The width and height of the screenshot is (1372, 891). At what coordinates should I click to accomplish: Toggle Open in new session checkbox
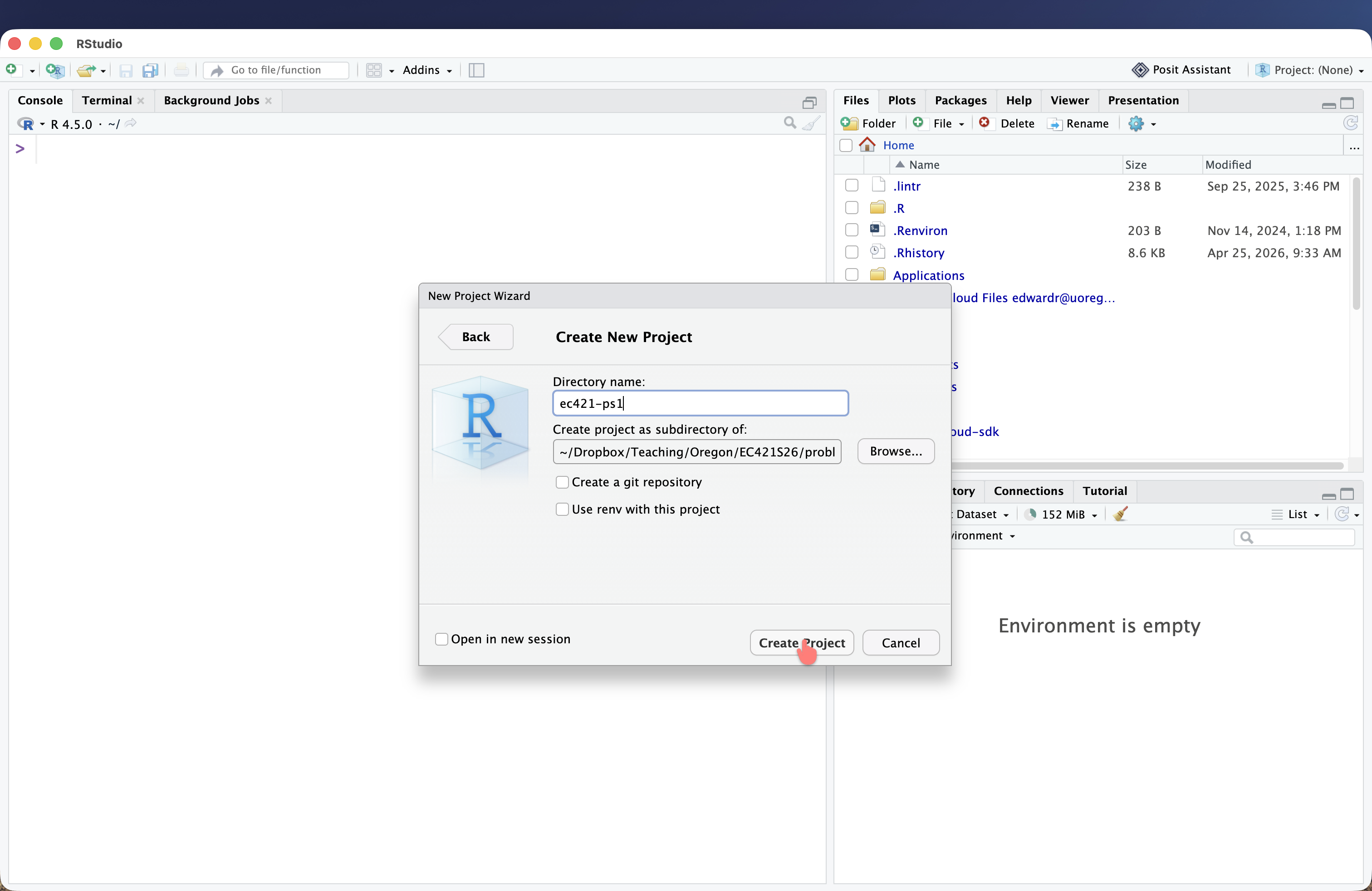[441, 639]
